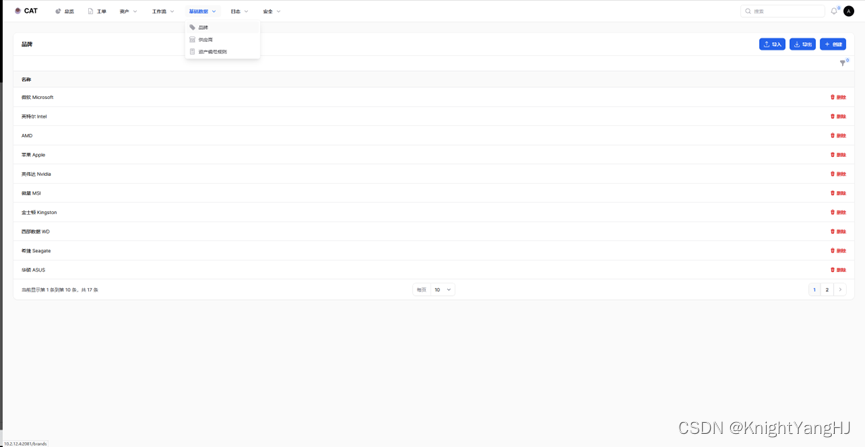Delete the 微星 MSI brand row
The height and width of the screenshot is (447, 865).
pos(838,193)
